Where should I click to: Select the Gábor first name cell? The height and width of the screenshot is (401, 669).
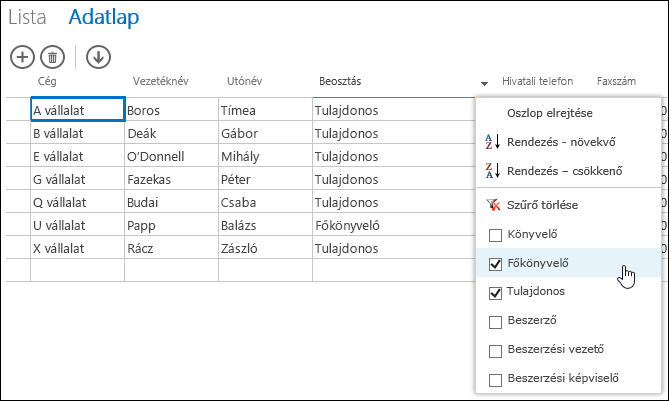point(265,132)
